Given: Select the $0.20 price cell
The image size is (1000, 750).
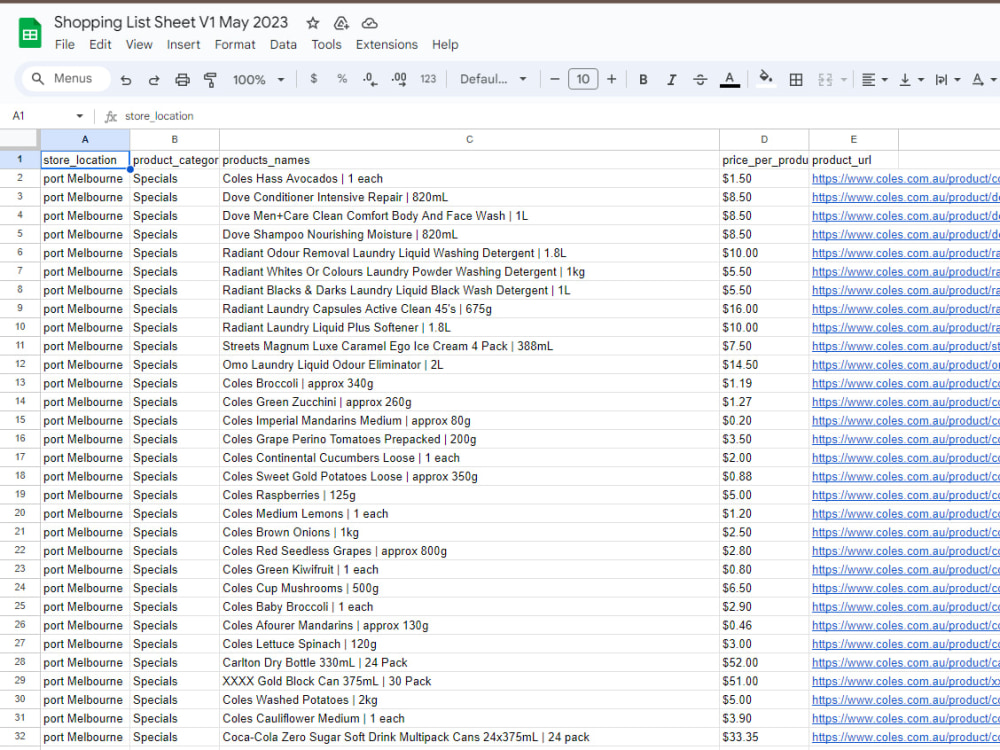Looking at the screenshot, I should tap(764, 420).
